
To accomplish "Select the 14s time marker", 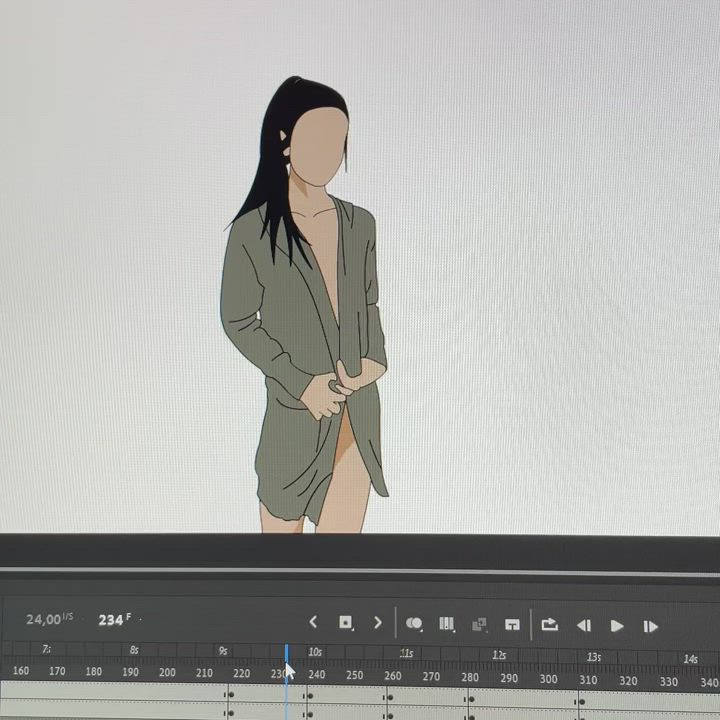I will coord(690,659).
